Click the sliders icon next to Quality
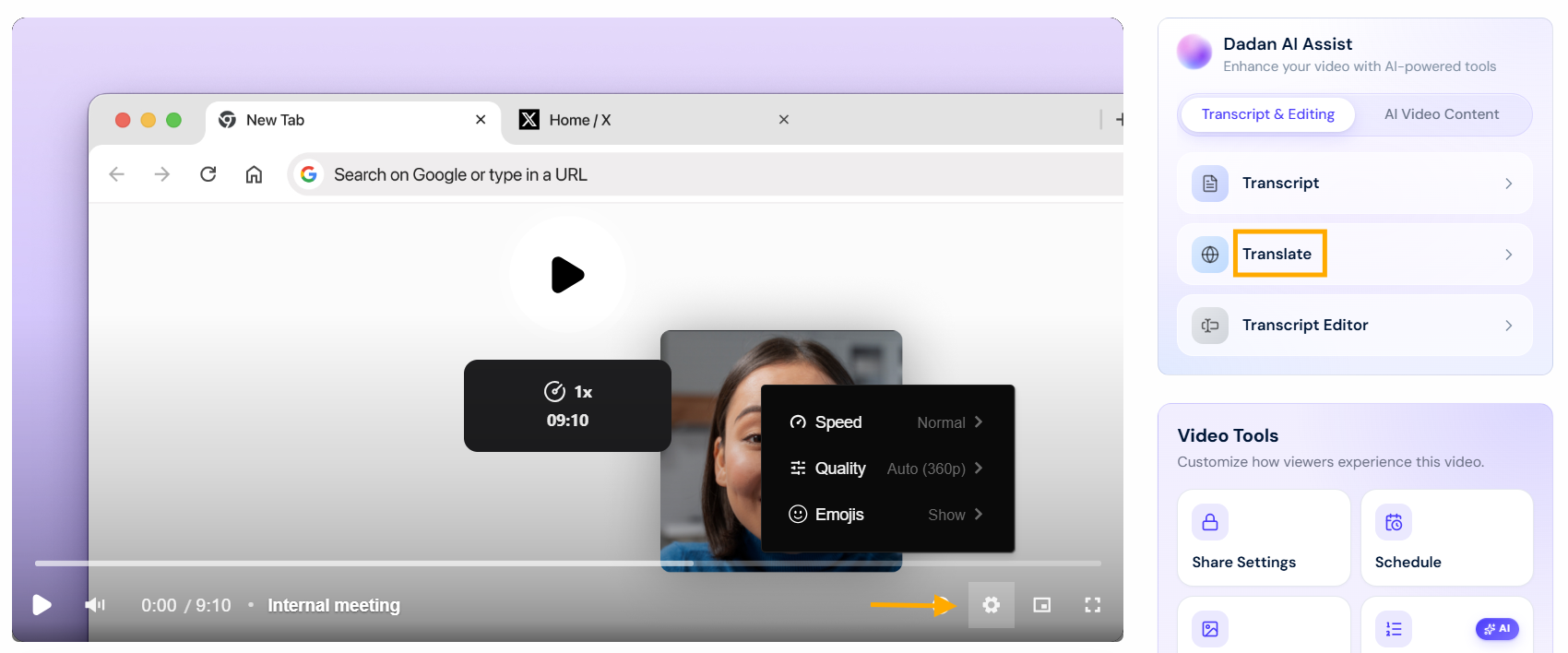Viewport: 1568px width, 653px height. pos(798,469)
